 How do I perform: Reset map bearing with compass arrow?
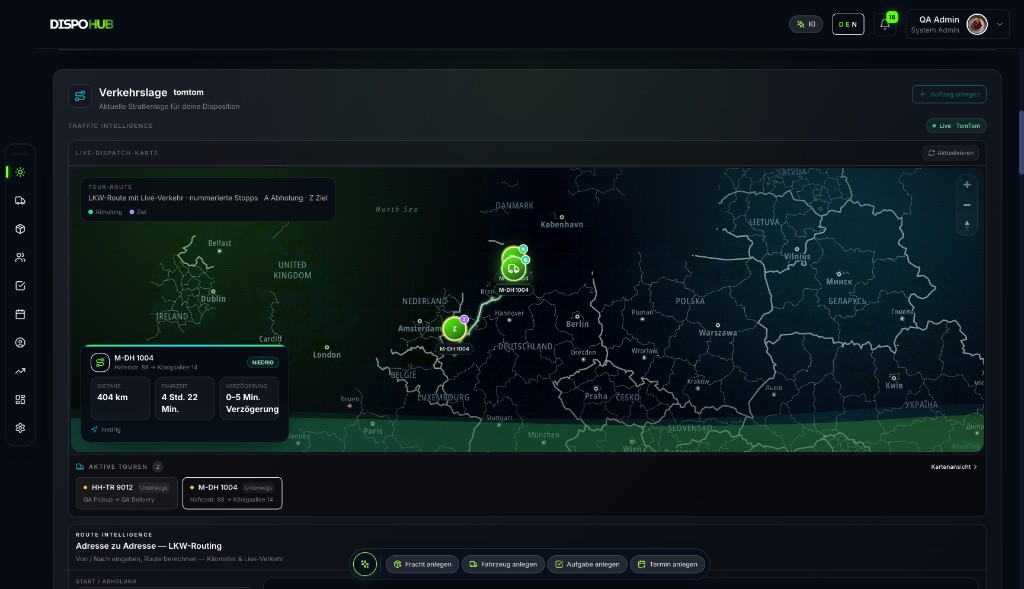[x=967, y=225]
